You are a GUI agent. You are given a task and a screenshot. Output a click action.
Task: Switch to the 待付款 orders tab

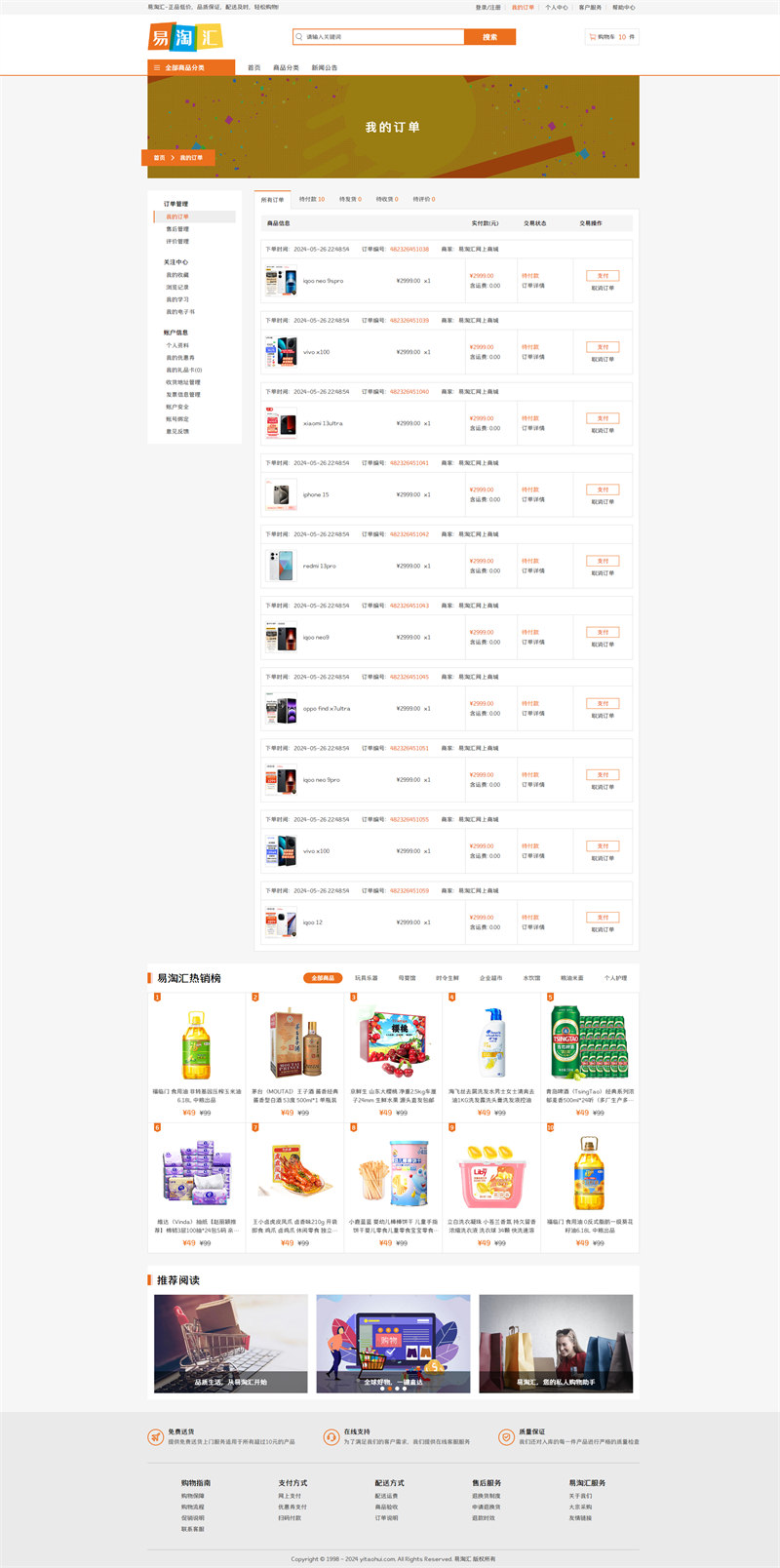(x=312, y=199)
